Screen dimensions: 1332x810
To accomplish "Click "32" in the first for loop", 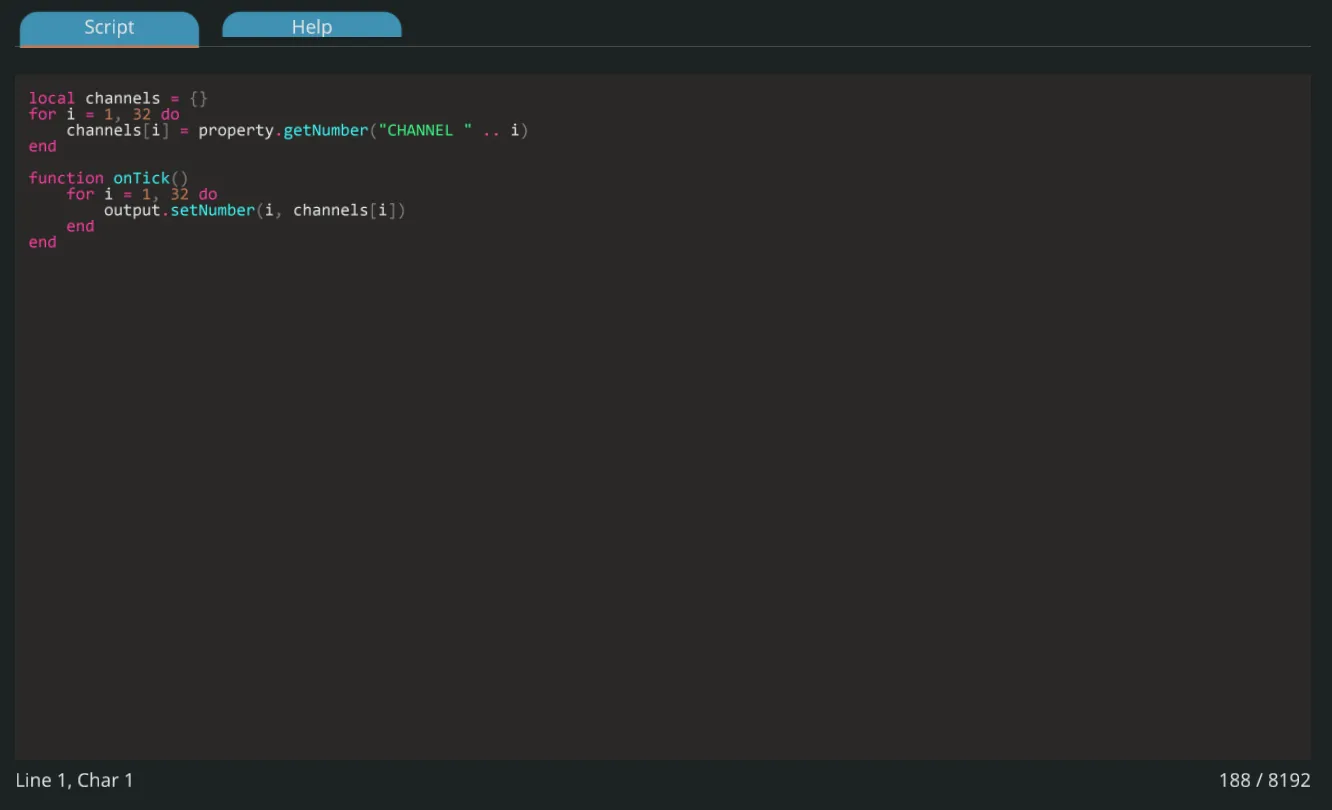I will point(141,114).
